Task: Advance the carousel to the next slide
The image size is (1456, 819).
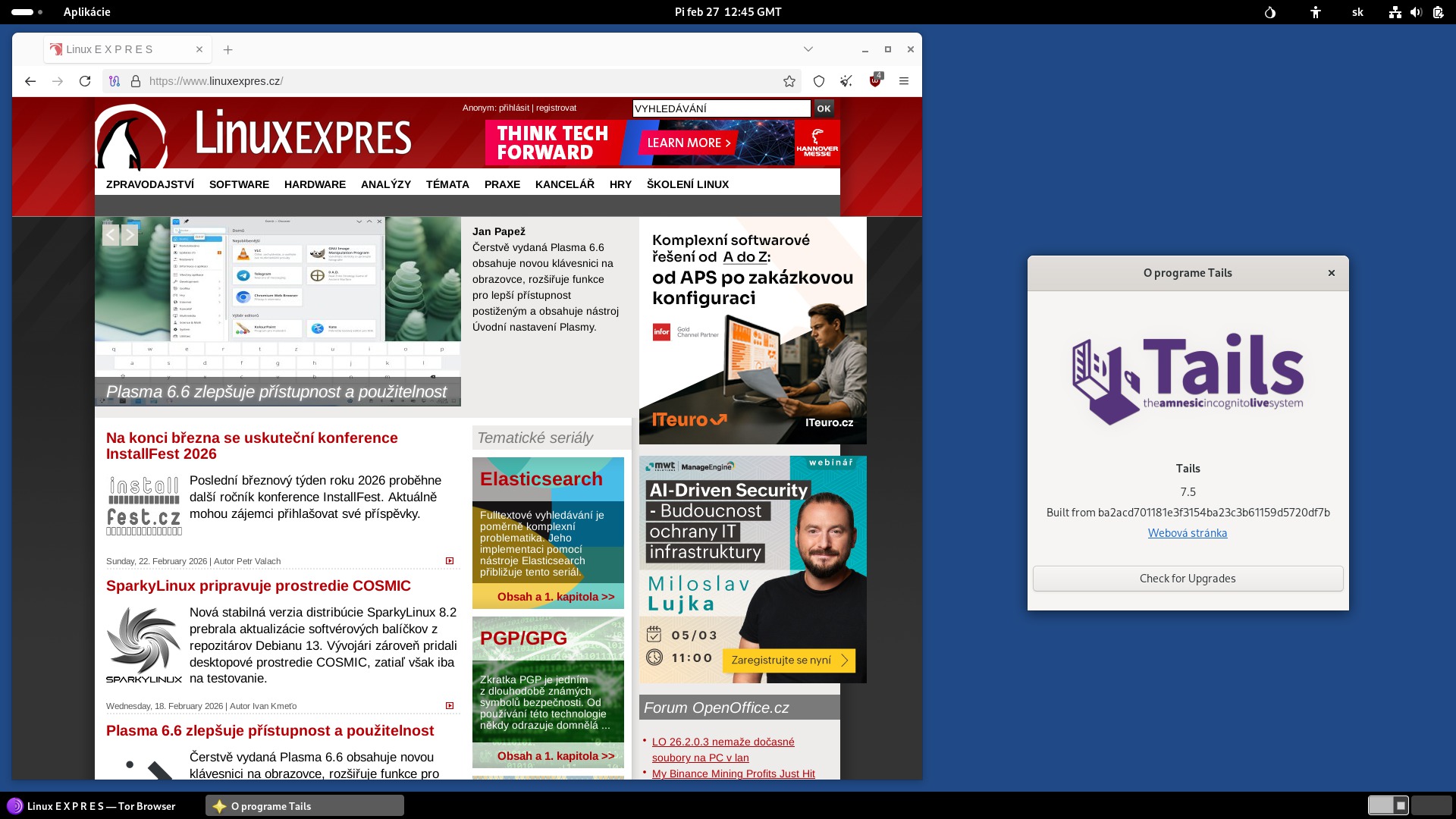Action: [x=130, y=235]
